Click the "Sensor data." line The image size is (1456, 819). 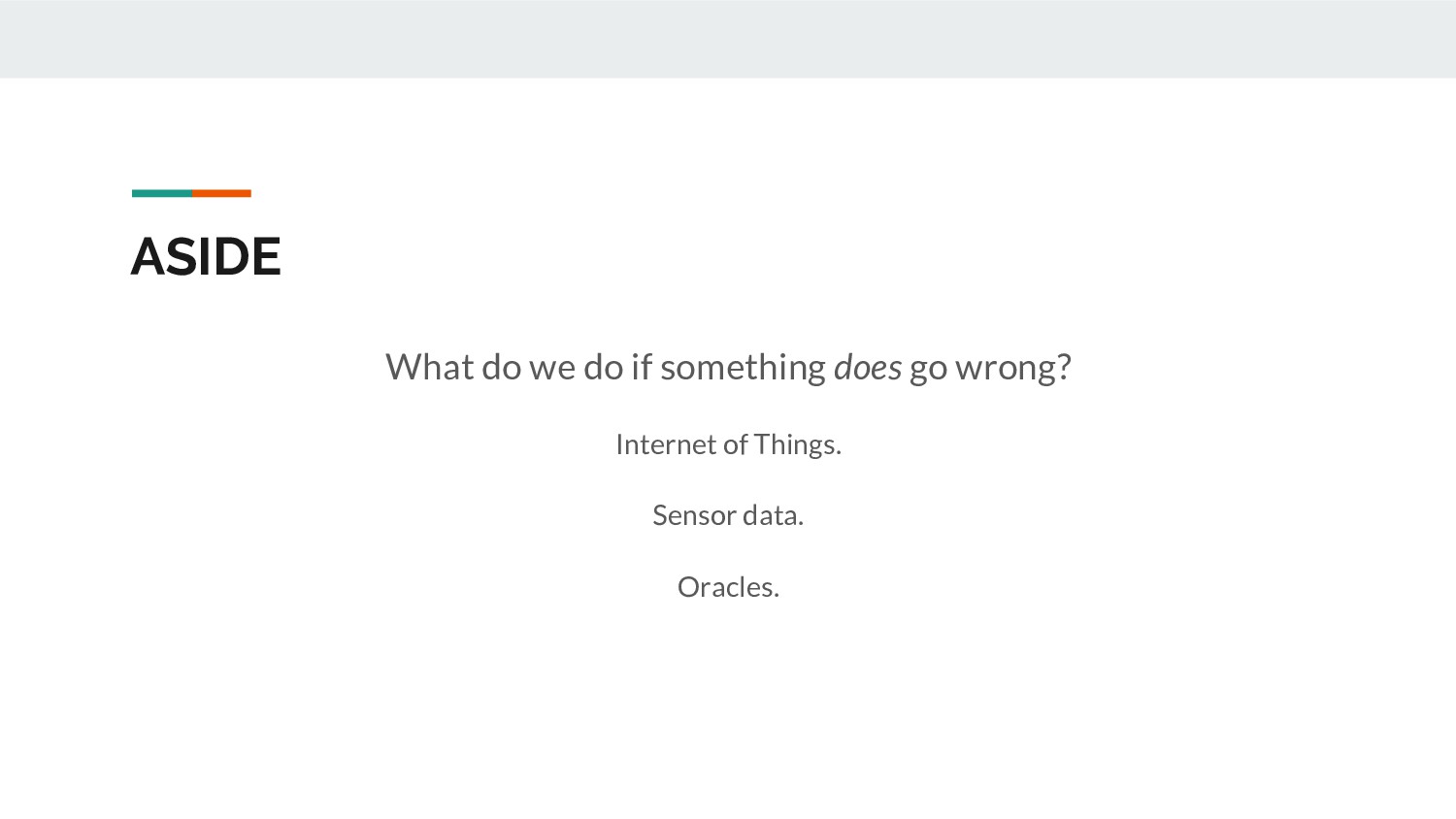coord(728,515)
